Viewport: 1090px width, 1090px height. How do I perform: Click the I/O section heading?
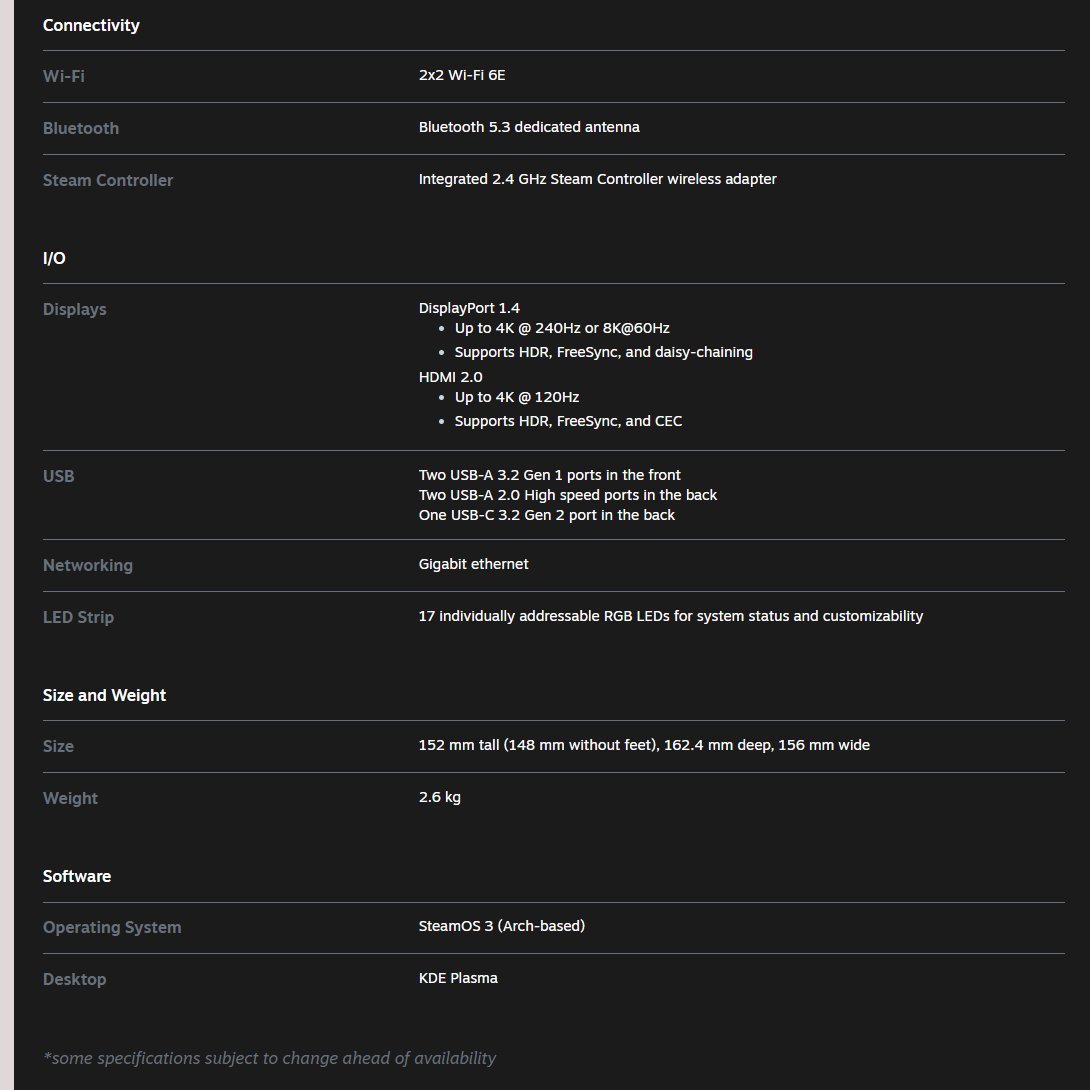coord(54,258)
